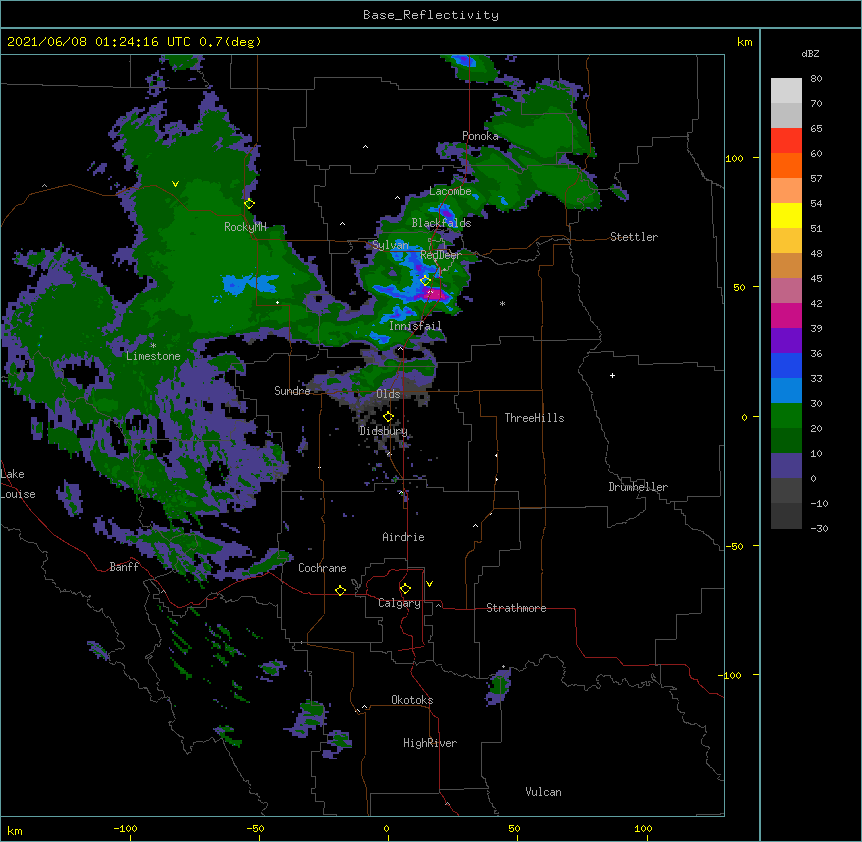Select the yellow diamond marker above Calgary label

(405, 589)
